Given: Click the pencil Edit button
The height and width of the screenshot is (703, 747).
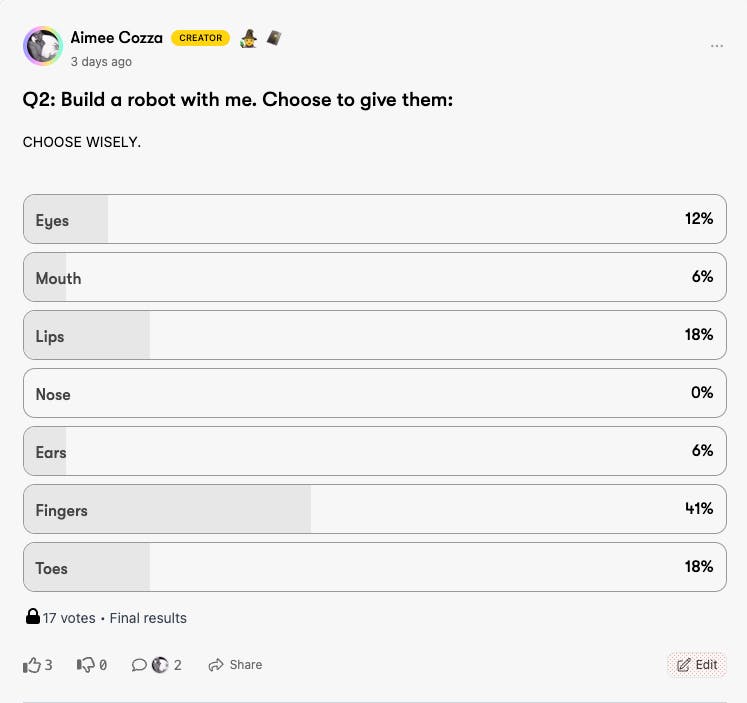Looking at the screenshot, I should point(697,665).
